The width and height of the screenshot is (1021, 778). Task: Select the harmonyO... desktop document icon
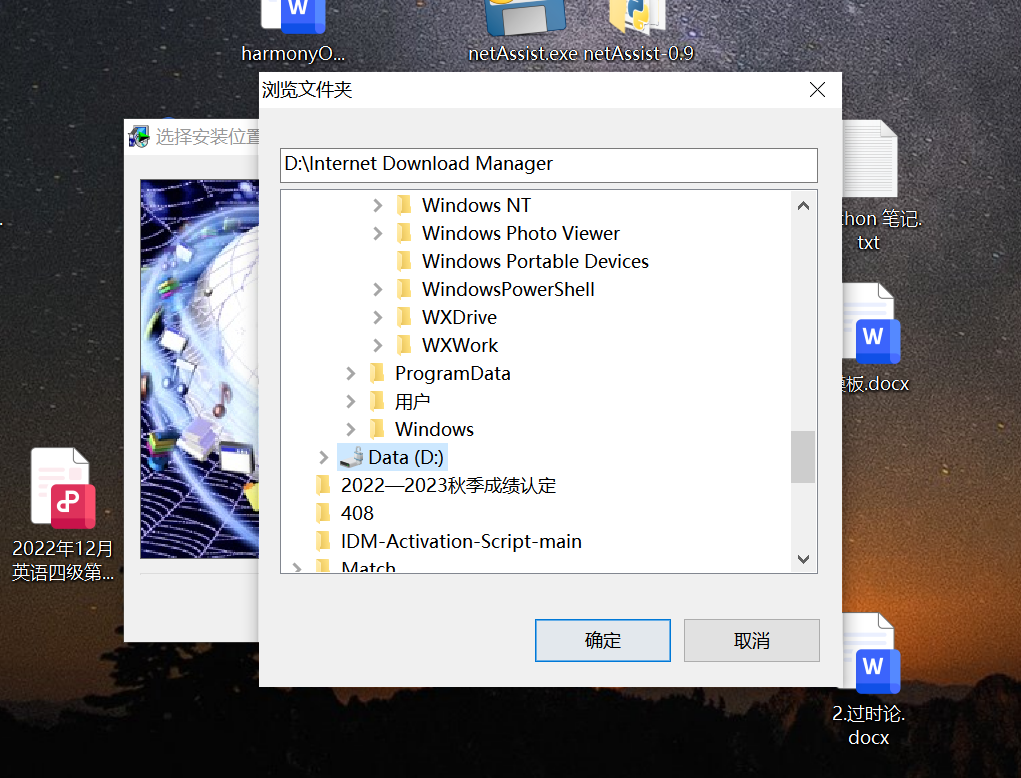[x=293, y=16]
